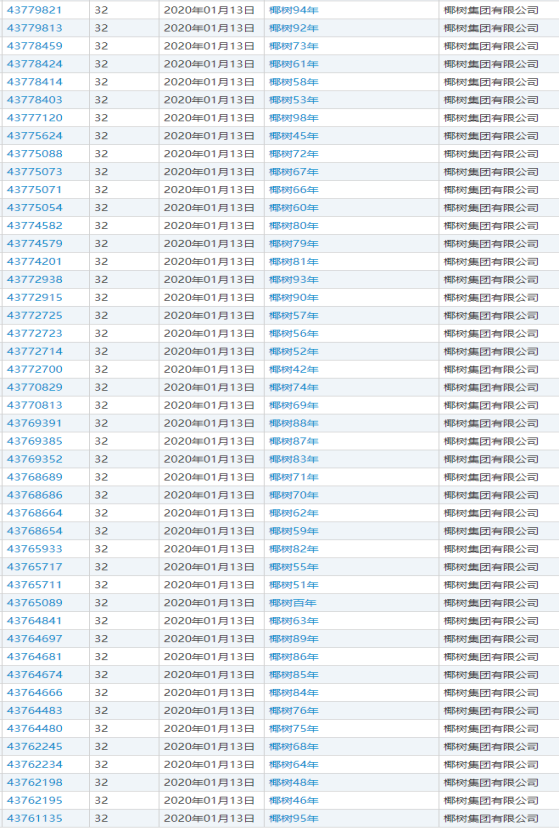This screenshot has width=560, height=832.
Task: Click trademark name 椰树89年
Action: pos(294,639)
